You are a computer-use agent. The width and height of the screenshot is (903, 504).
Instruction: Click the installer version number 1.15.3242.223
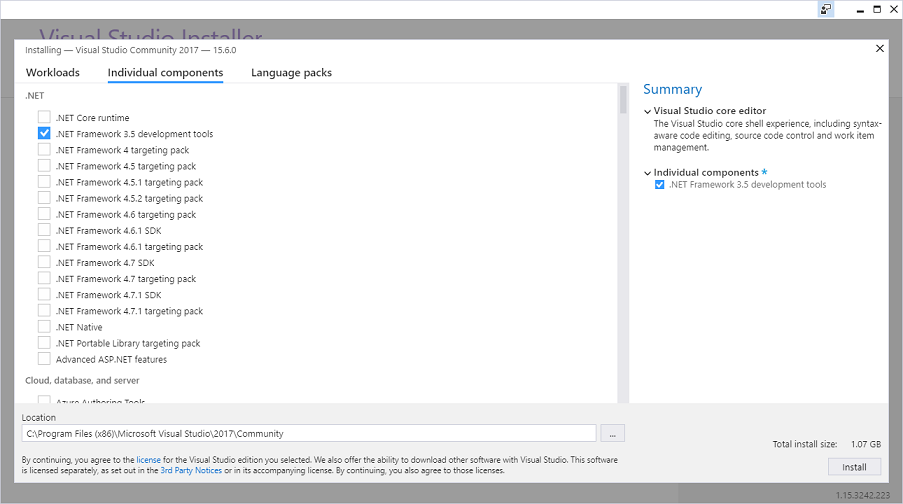coord(863,495)
